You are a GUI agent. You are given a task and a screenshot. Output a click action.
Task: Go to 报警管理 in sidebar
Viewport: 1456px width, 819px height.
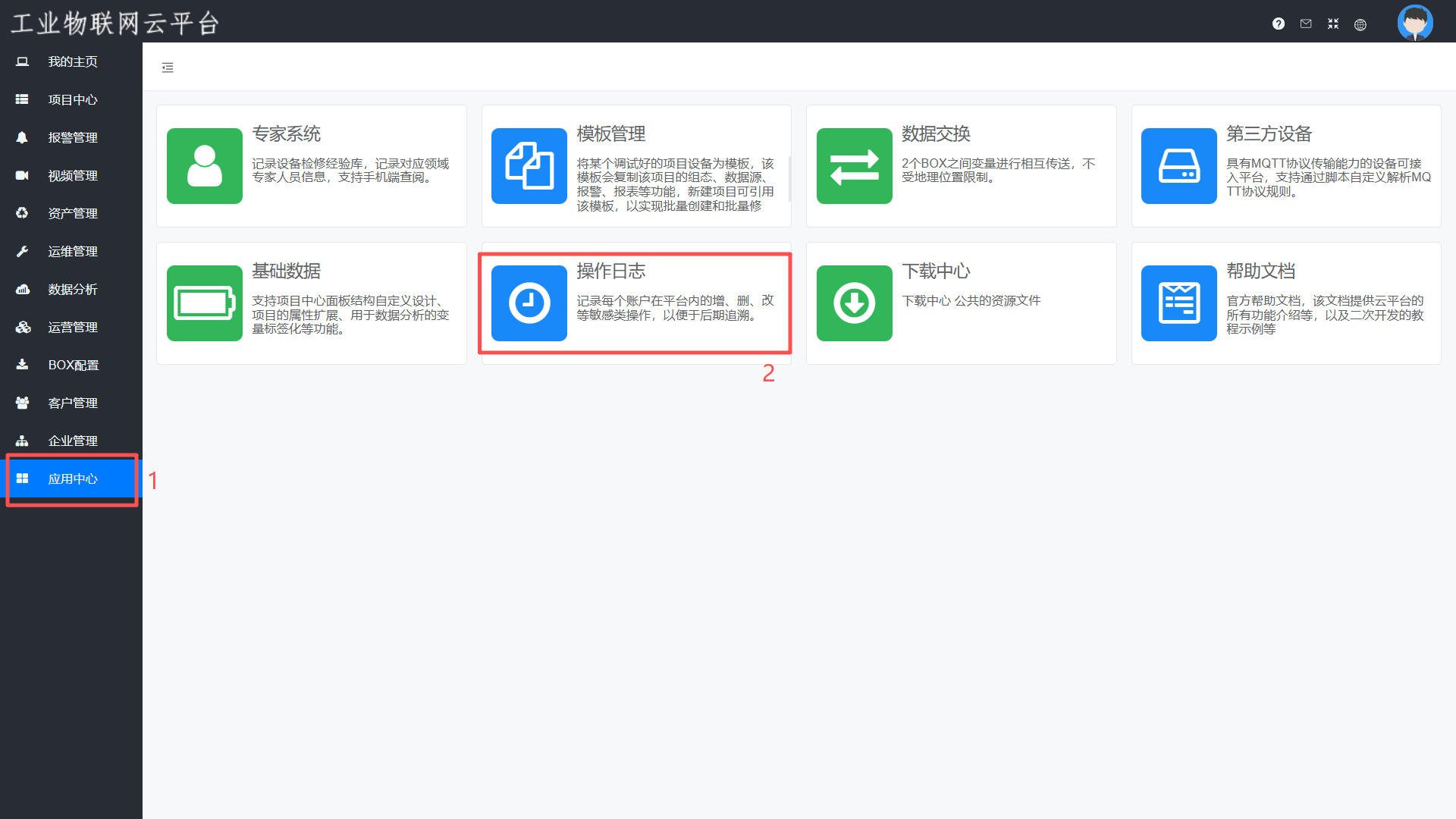coord(72,137)
